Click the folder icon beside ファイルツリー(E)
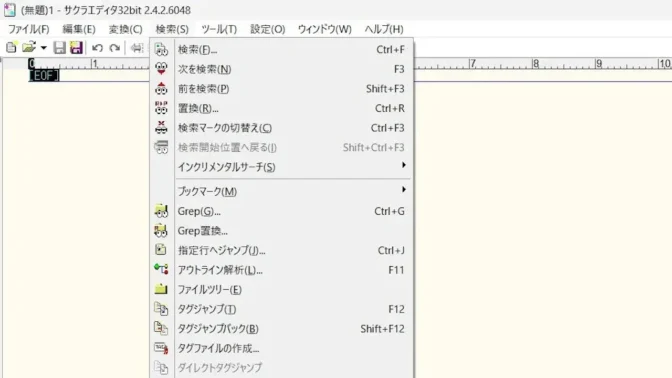The image size is (672, 378). 161,289
